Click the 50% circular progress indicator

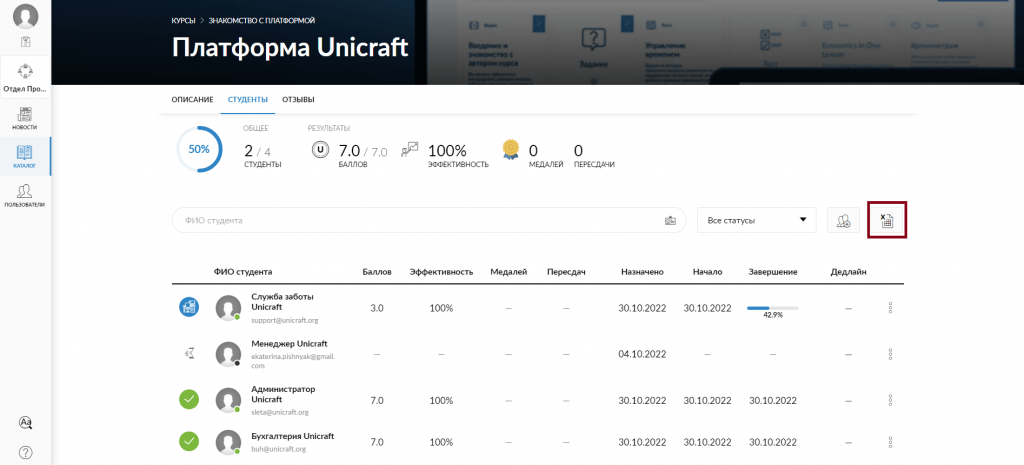coord(199,149)
